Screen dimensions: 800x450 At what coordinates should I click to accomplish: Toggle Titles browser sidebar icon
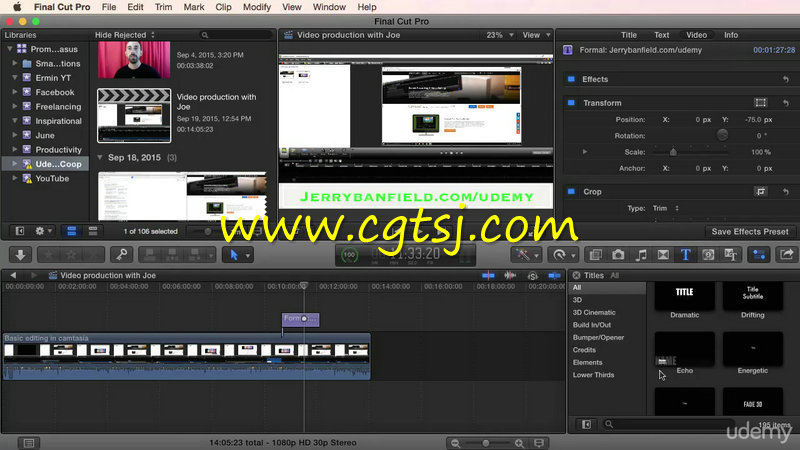586,424
